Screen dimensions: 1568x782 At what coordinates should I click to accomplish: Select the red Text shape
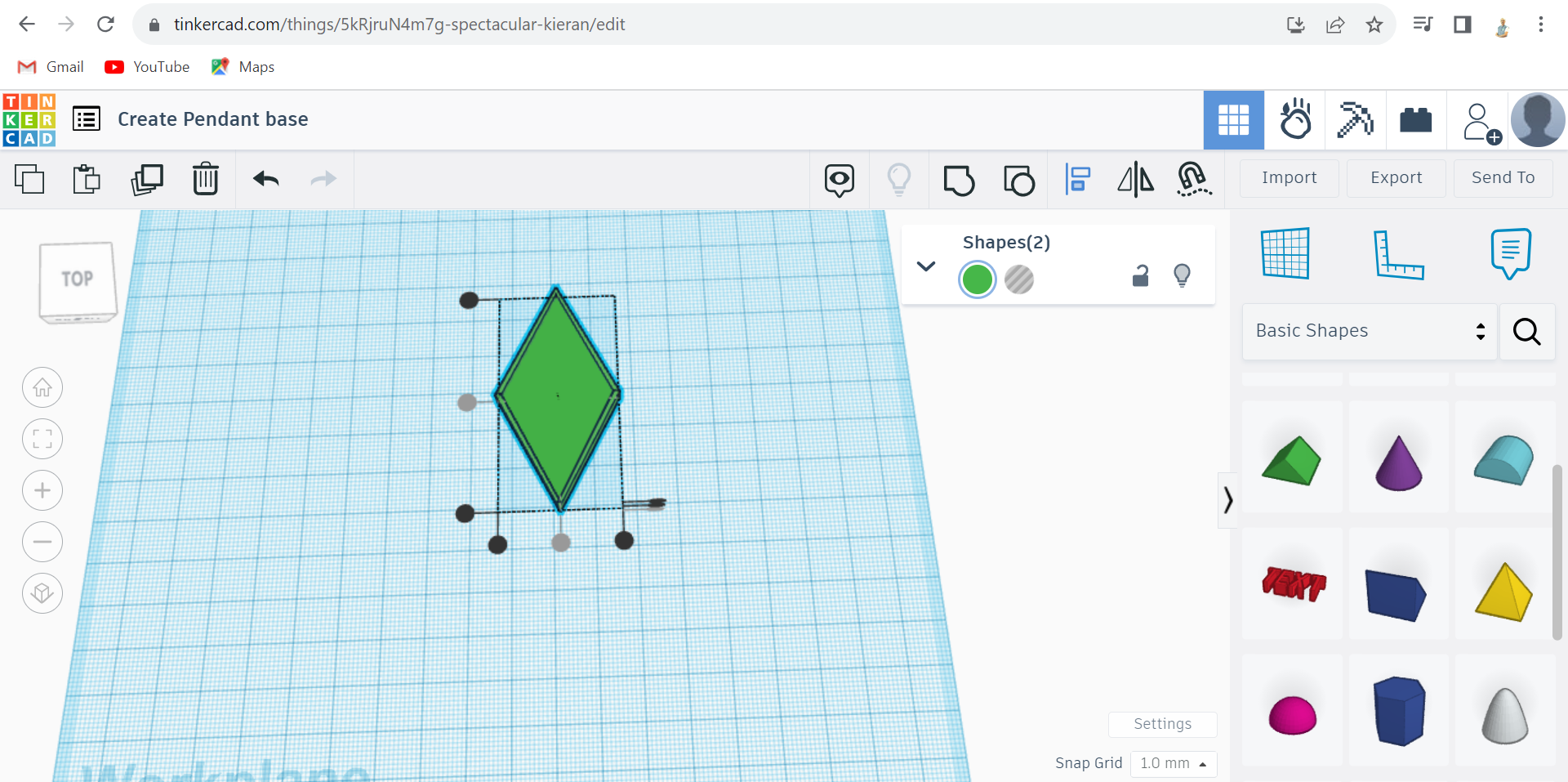(1292, 583)
